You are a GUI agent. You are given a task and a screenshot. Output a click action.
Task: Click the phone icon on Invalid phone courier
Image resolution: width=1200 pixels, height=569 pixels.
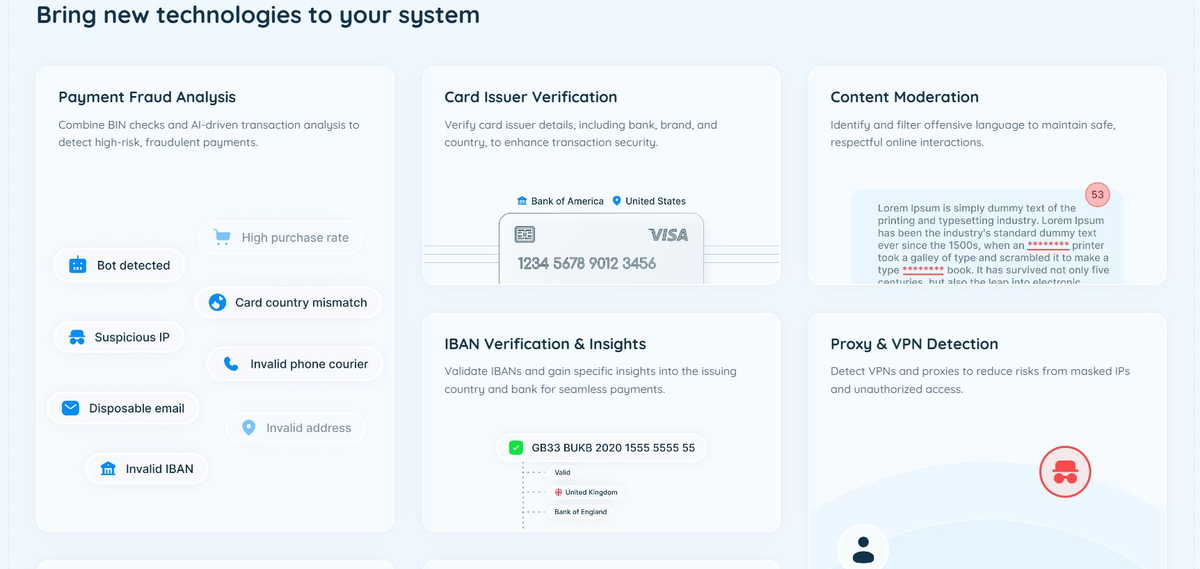[x=231, y=364]
